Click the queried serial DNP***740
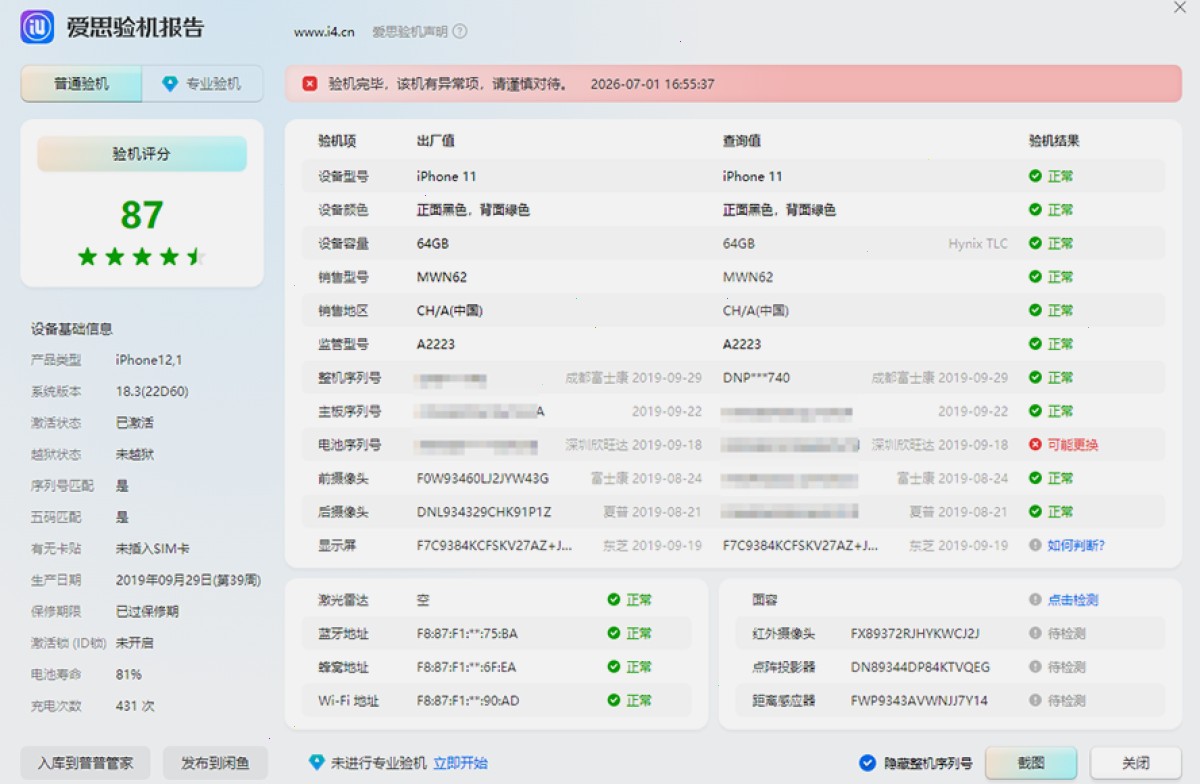 (756, 378)
